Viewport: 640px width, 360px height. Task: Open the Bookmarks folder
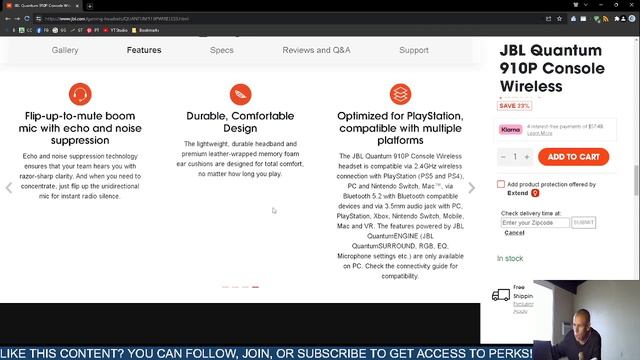click(x=145, y=30)
